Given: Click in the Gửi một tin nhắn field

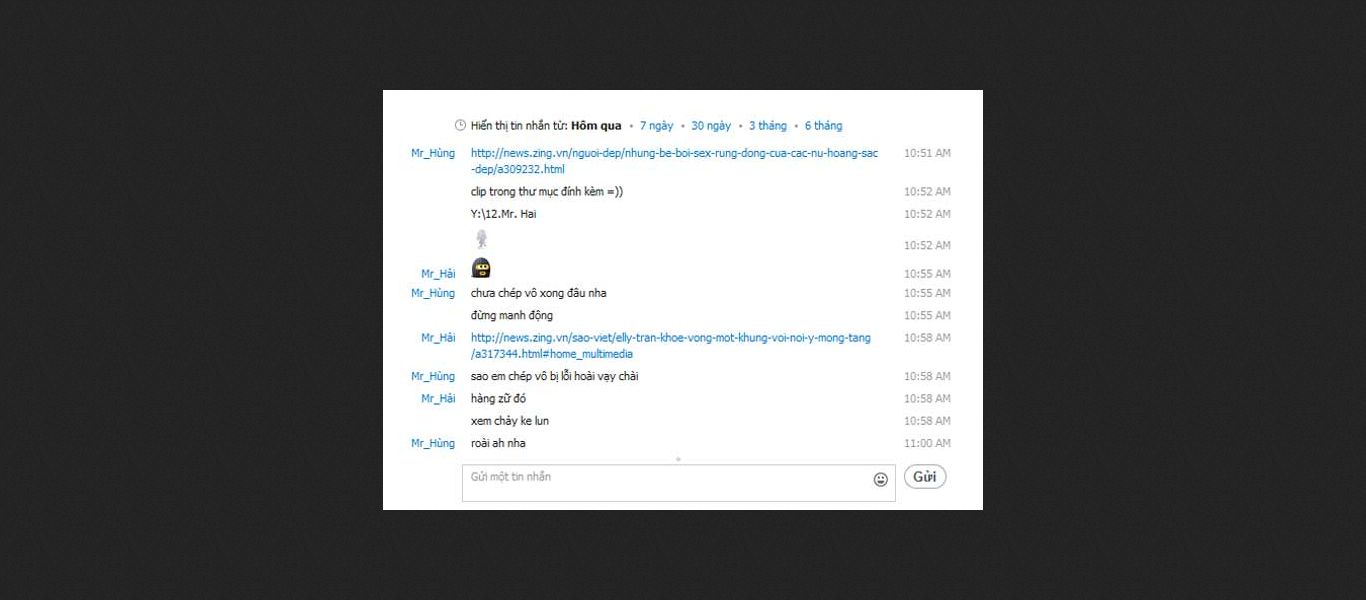Looking at the screenshot, I should (678, 483).
